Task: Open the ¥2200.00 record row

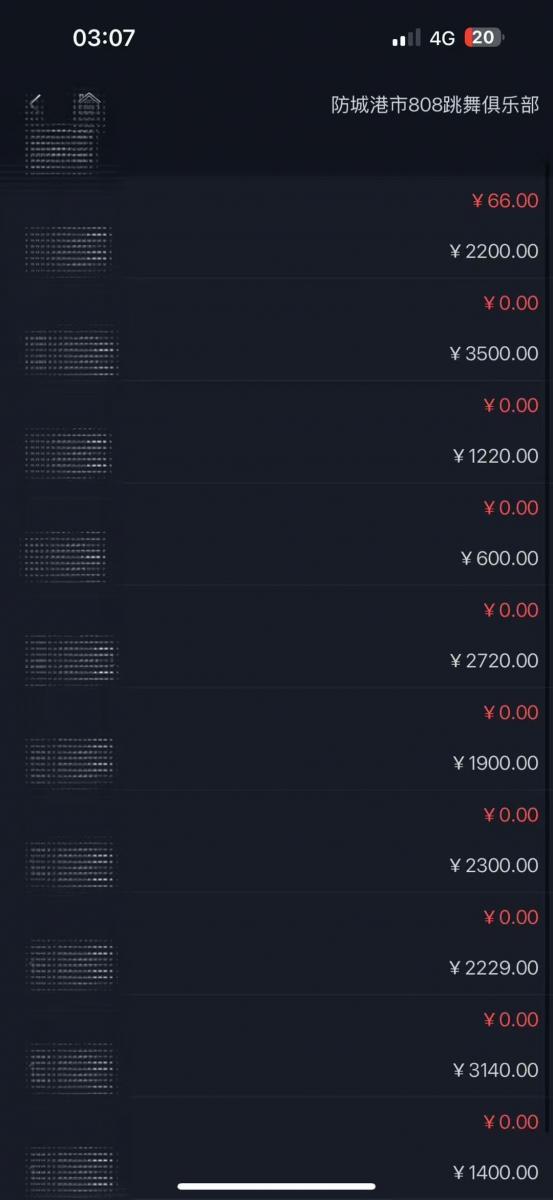Action: pyautogui.click(x=276, y=228)
